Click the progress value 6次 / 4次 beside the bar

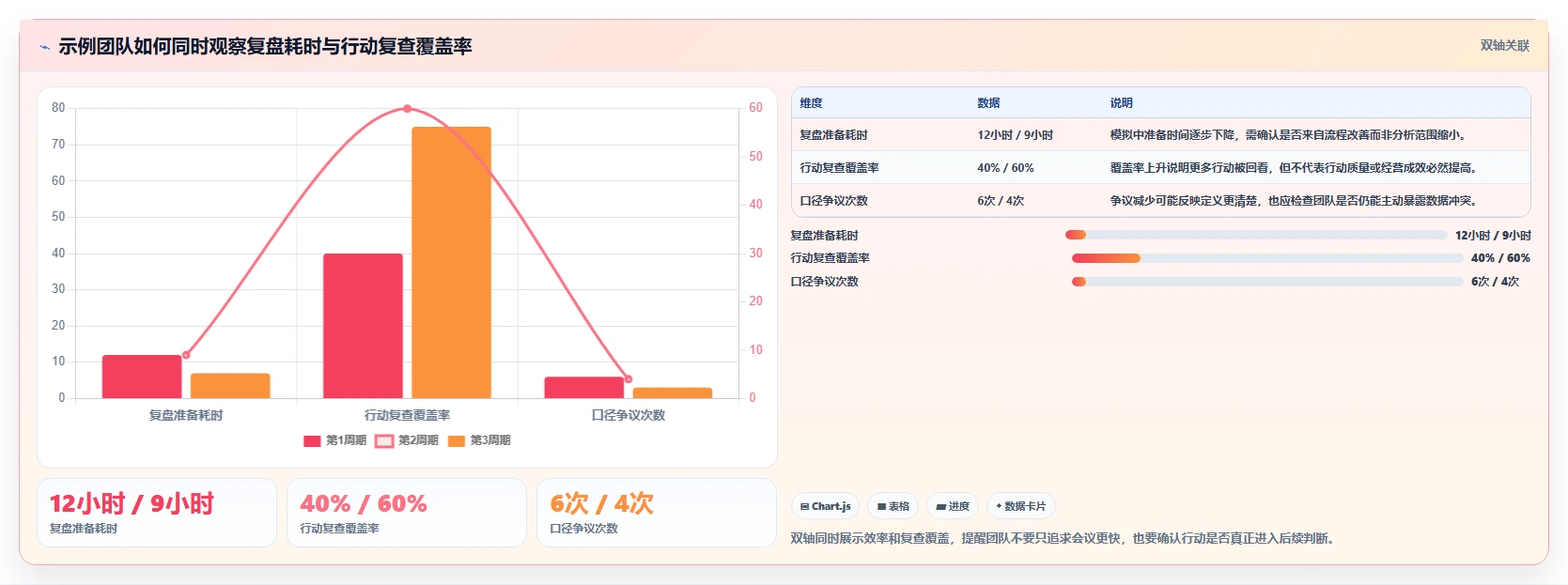[1495, 282]
